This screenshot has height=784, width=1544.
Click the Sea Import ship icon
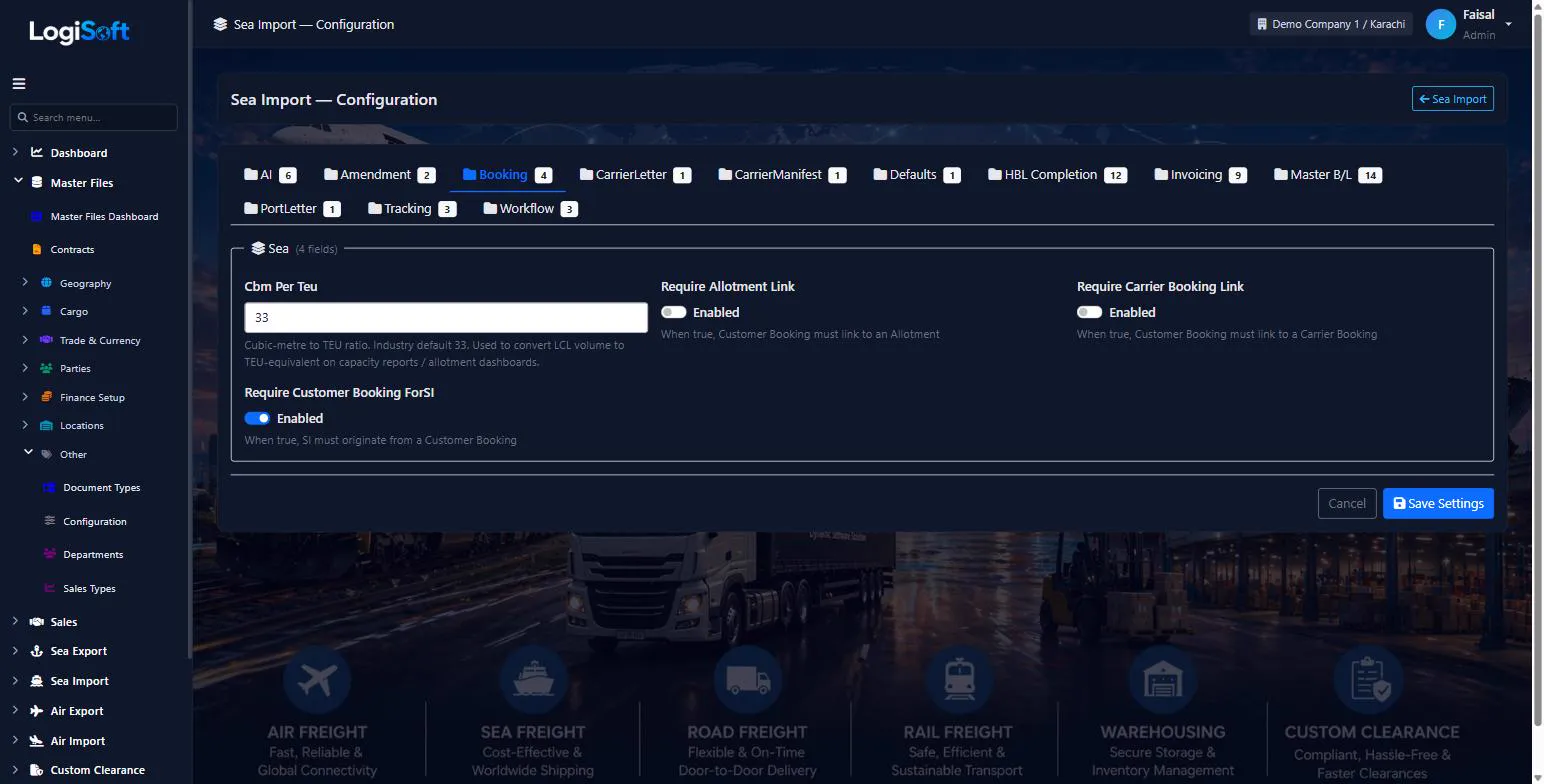pyautogui.click(x=37, y=681)
